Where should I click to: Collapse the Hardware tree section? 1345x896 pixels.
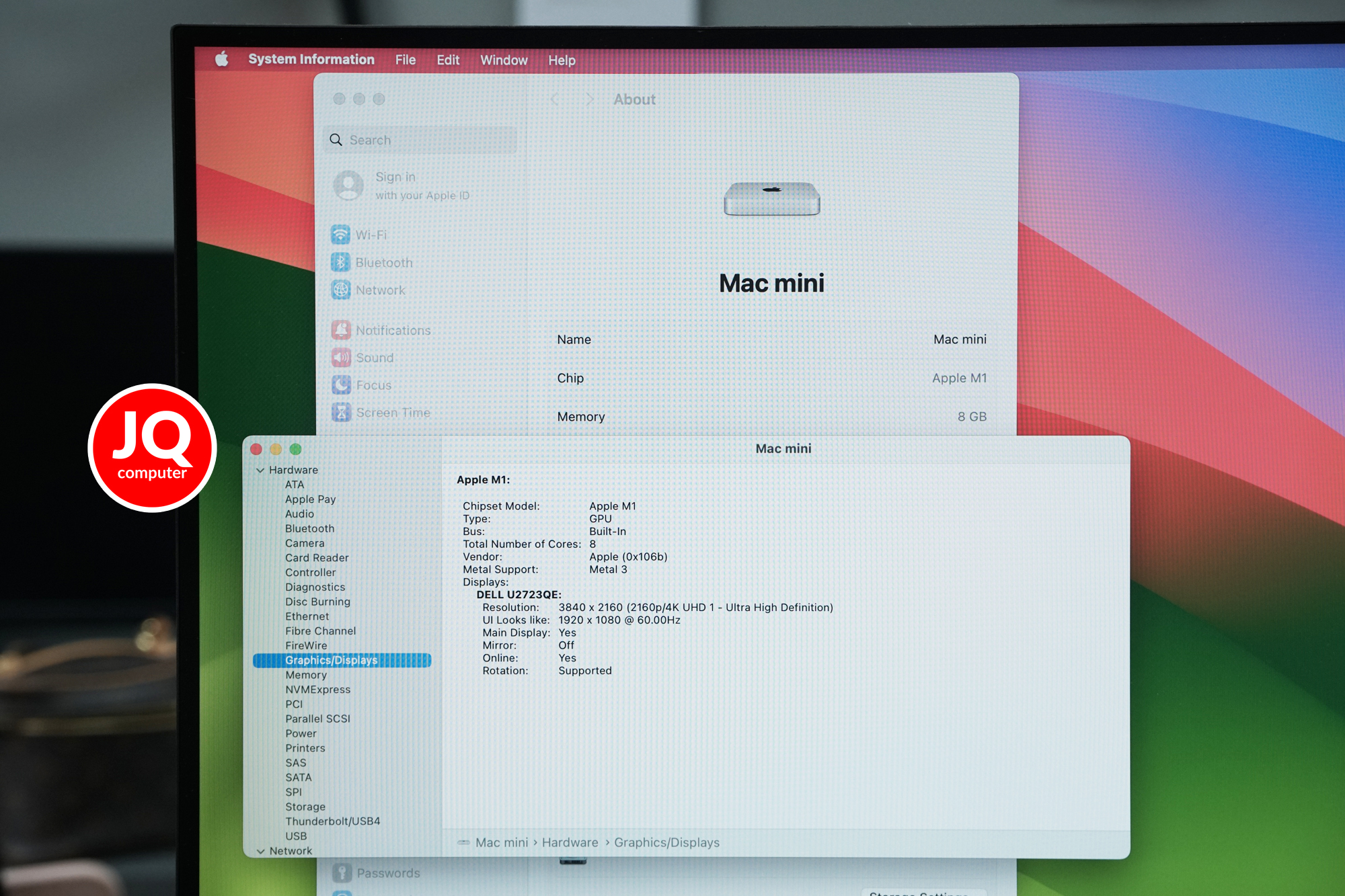click(x=260, y=471)
